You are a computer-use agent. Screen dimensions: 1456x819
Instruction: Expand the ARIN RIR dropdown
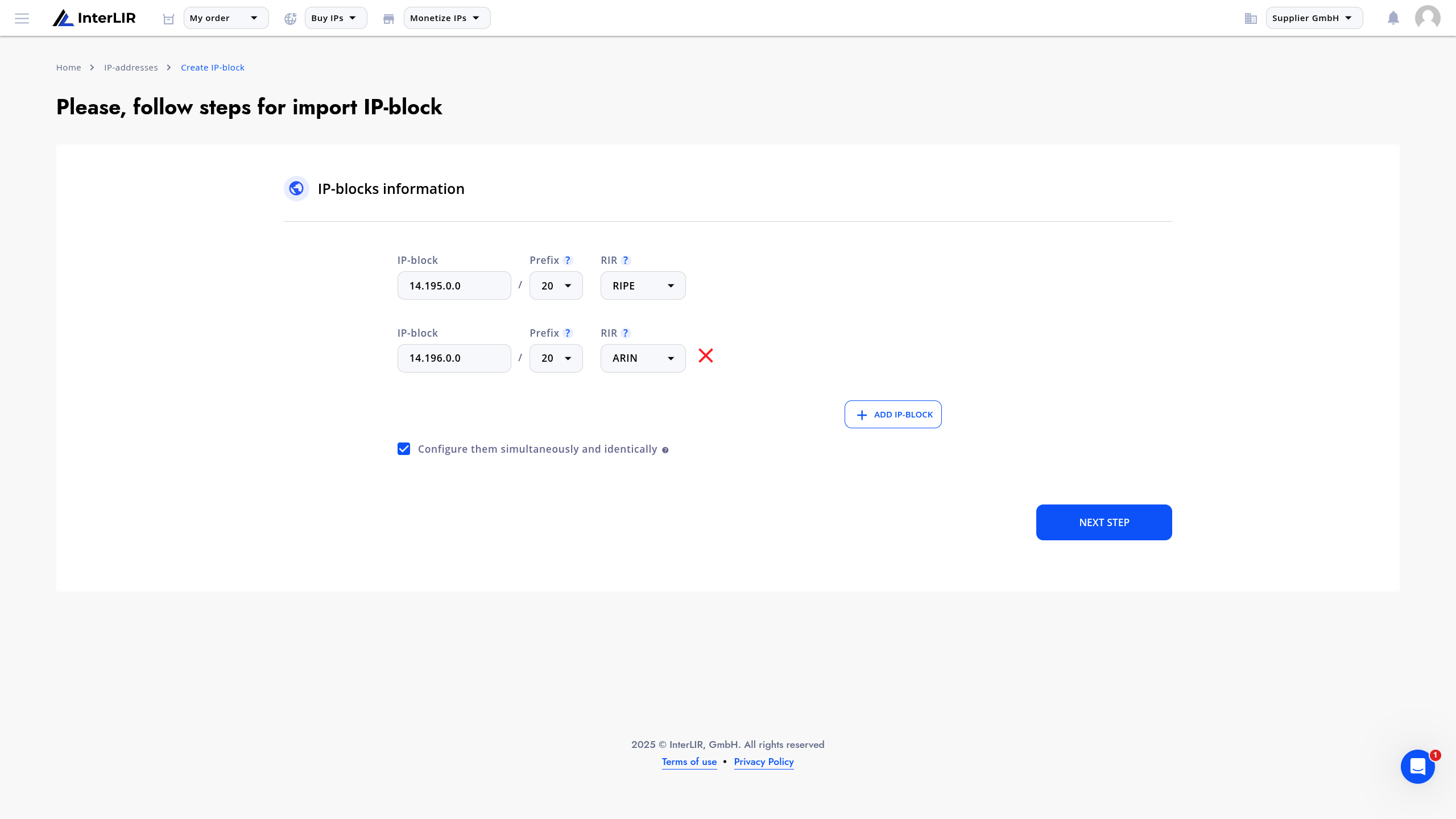(643, 358)
